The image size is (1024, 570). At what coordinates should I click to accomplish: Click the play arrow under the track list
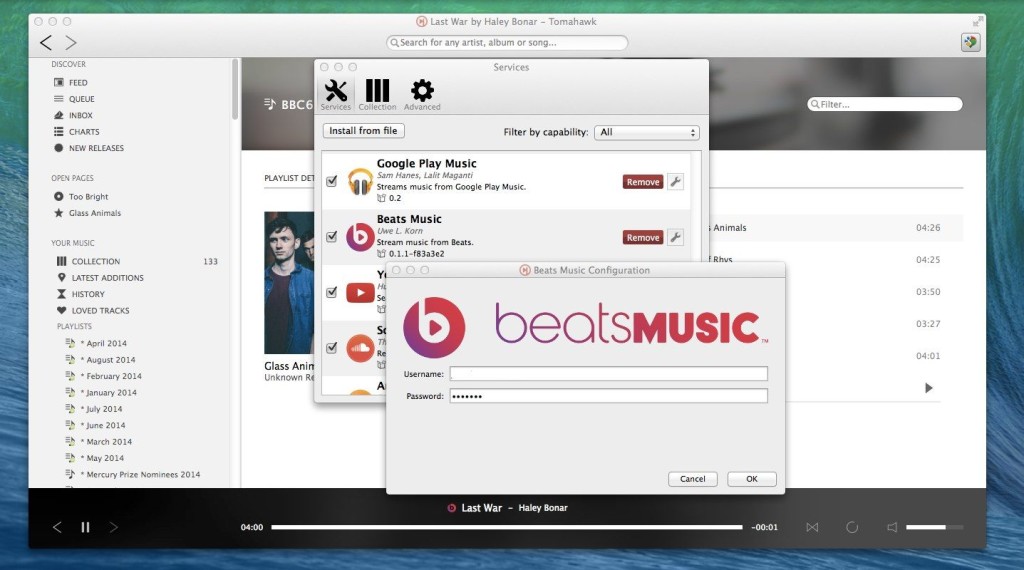click(x=929, y=388)
